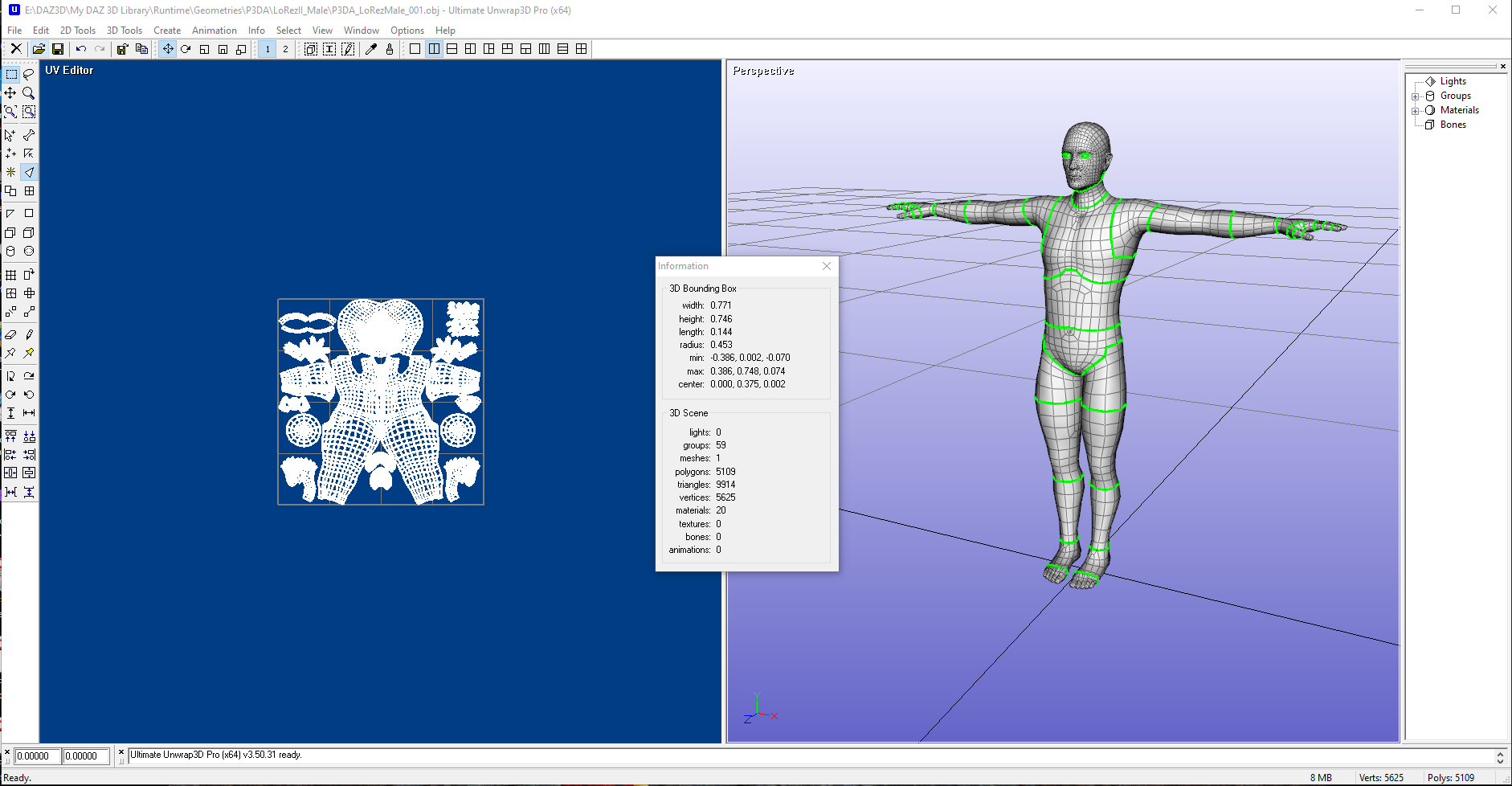Click the polygons value 5109 in Information

pyautogui.click(x=725, y=472)
